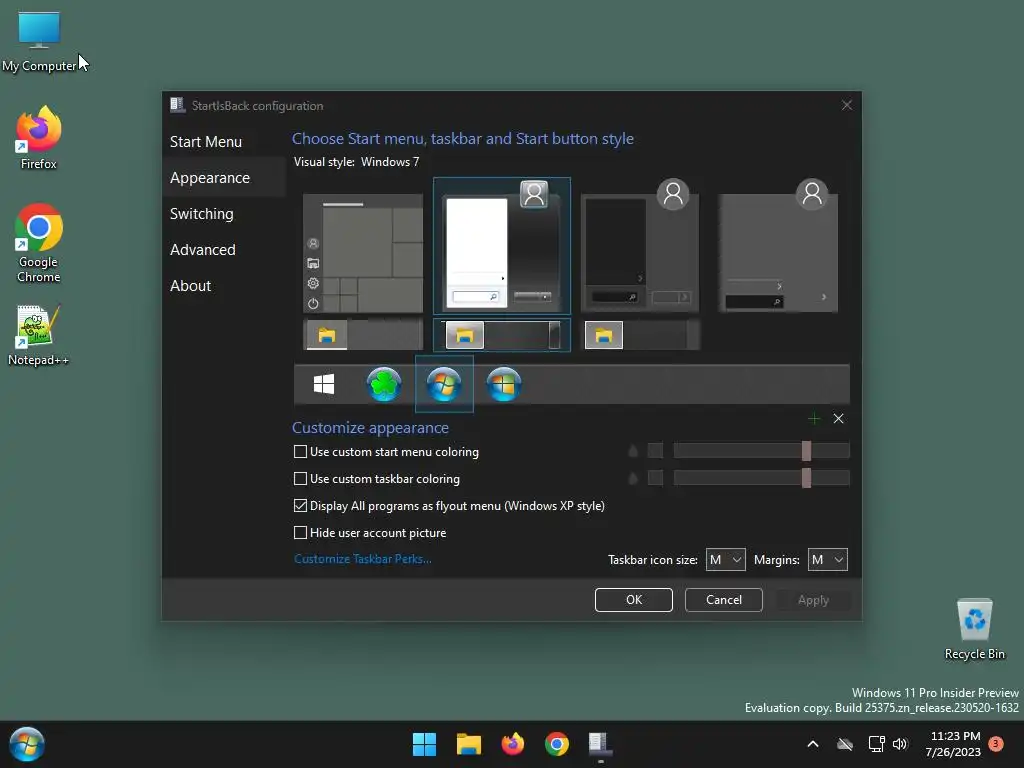
Task: Click the Apply button
Action: tap(813, 600)
